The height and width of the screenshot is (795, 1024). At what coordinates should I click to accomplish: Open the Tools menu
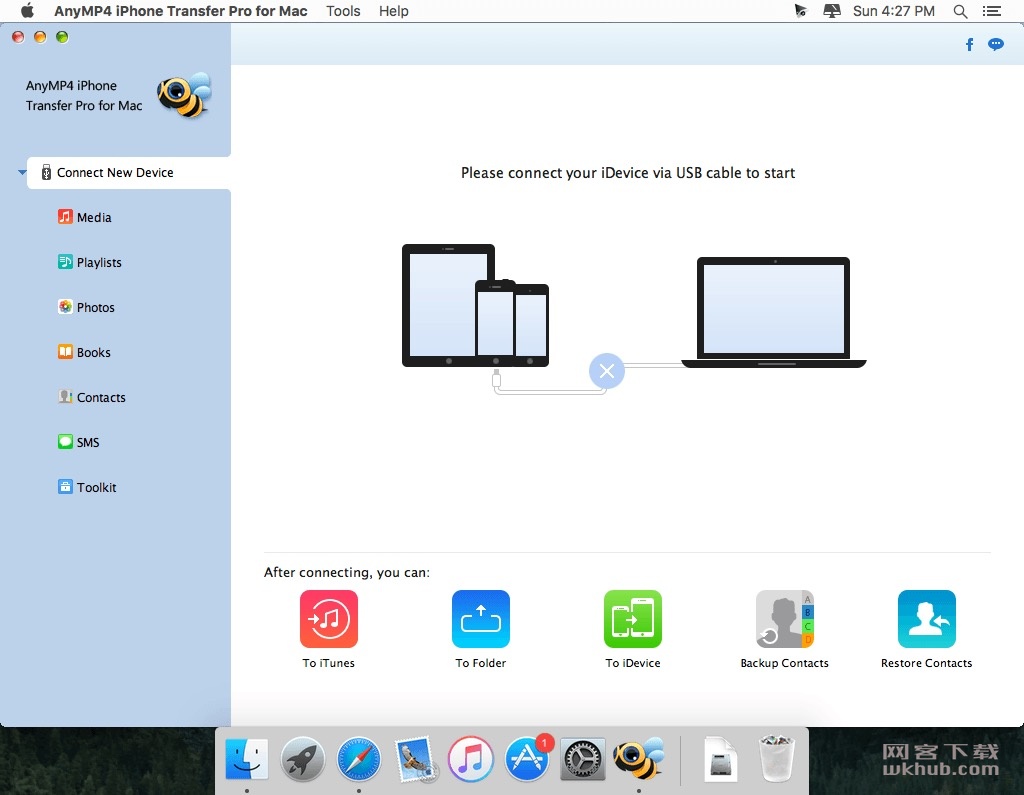344,11
